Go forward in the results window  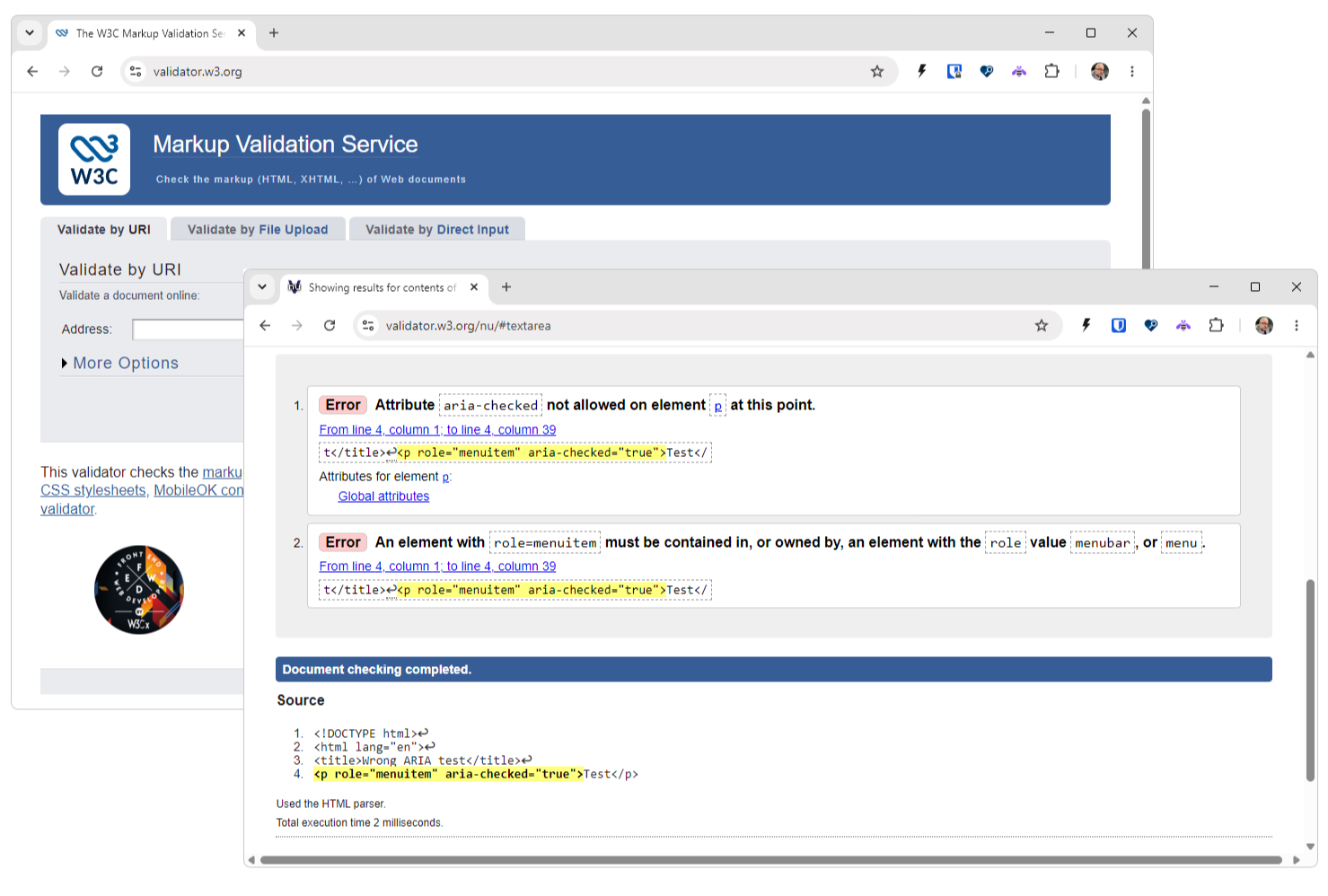297,326
